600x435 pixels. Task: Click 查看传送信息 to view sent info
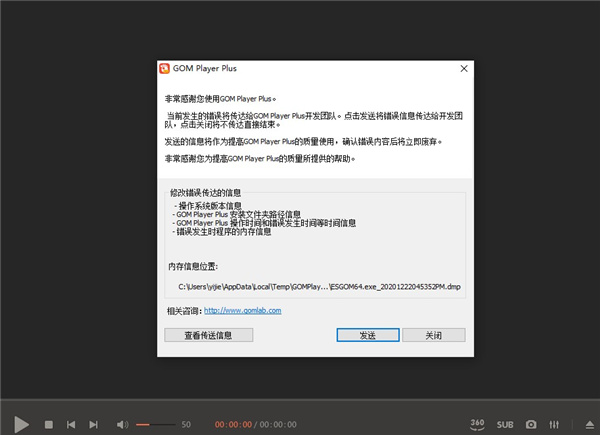click(208, 335)
